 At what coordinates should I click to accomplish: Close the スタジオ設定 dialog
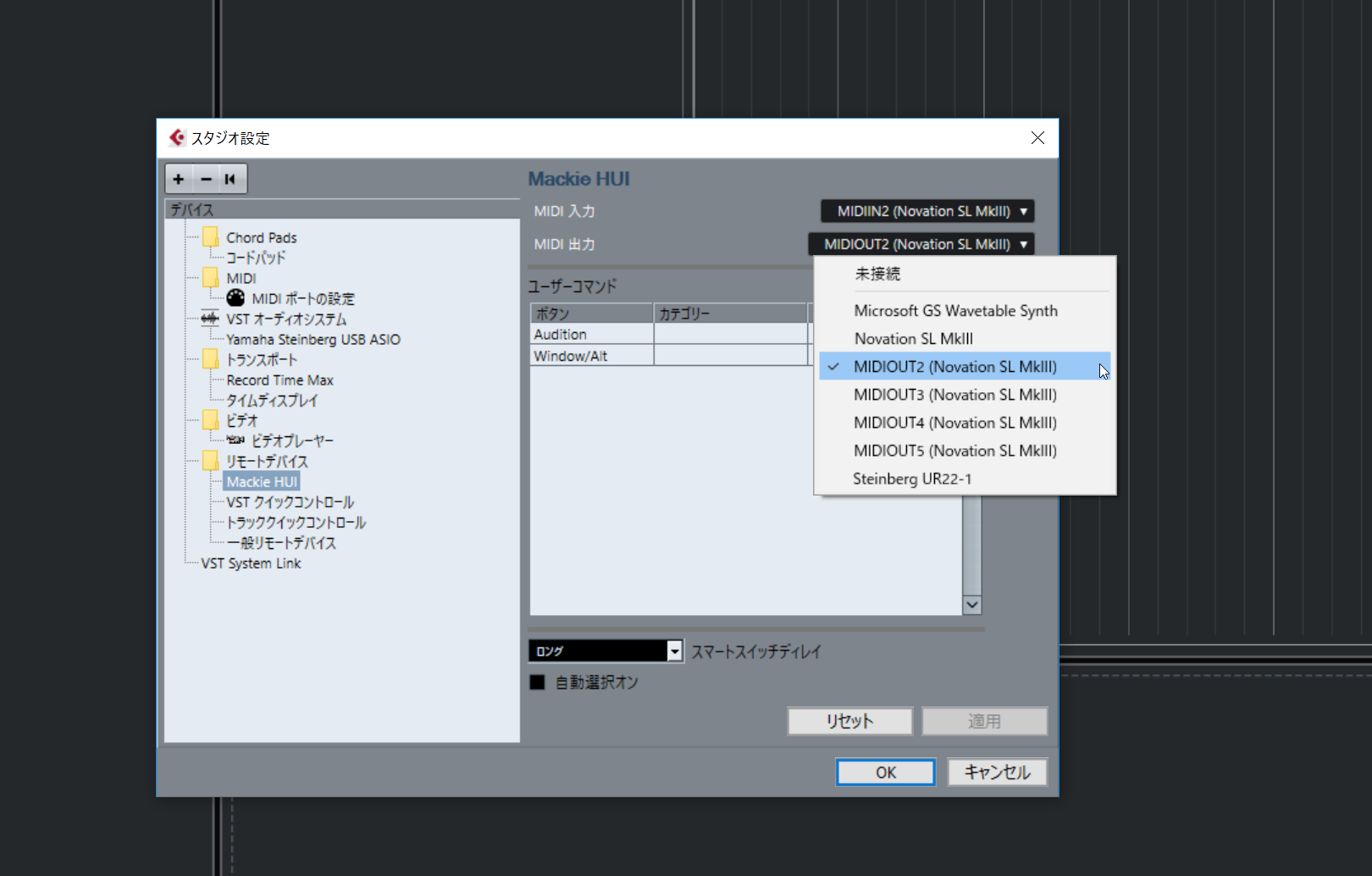[x=1037, y=138]
